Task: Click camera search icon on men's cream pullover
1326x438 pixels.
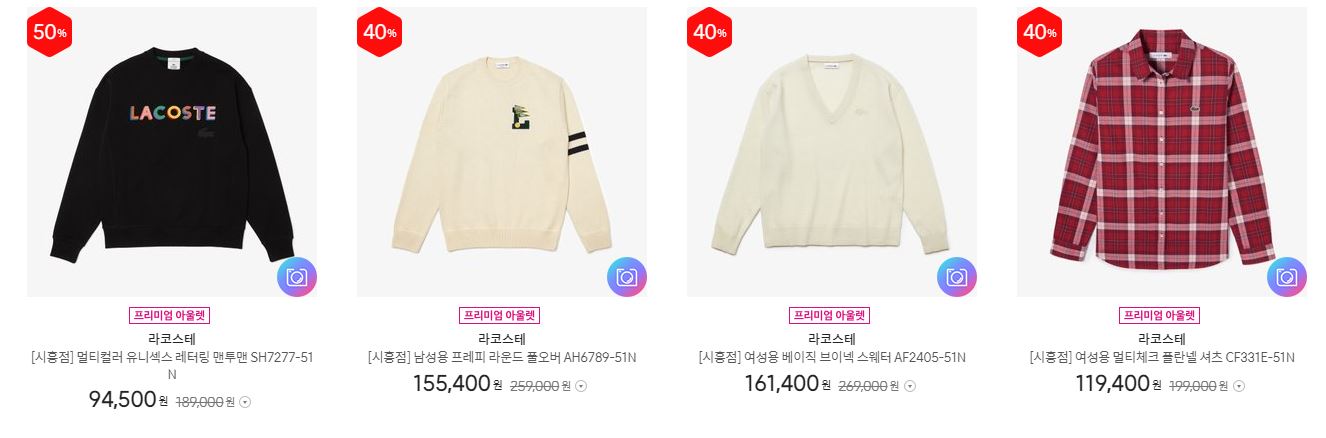Action: point(627,277)
